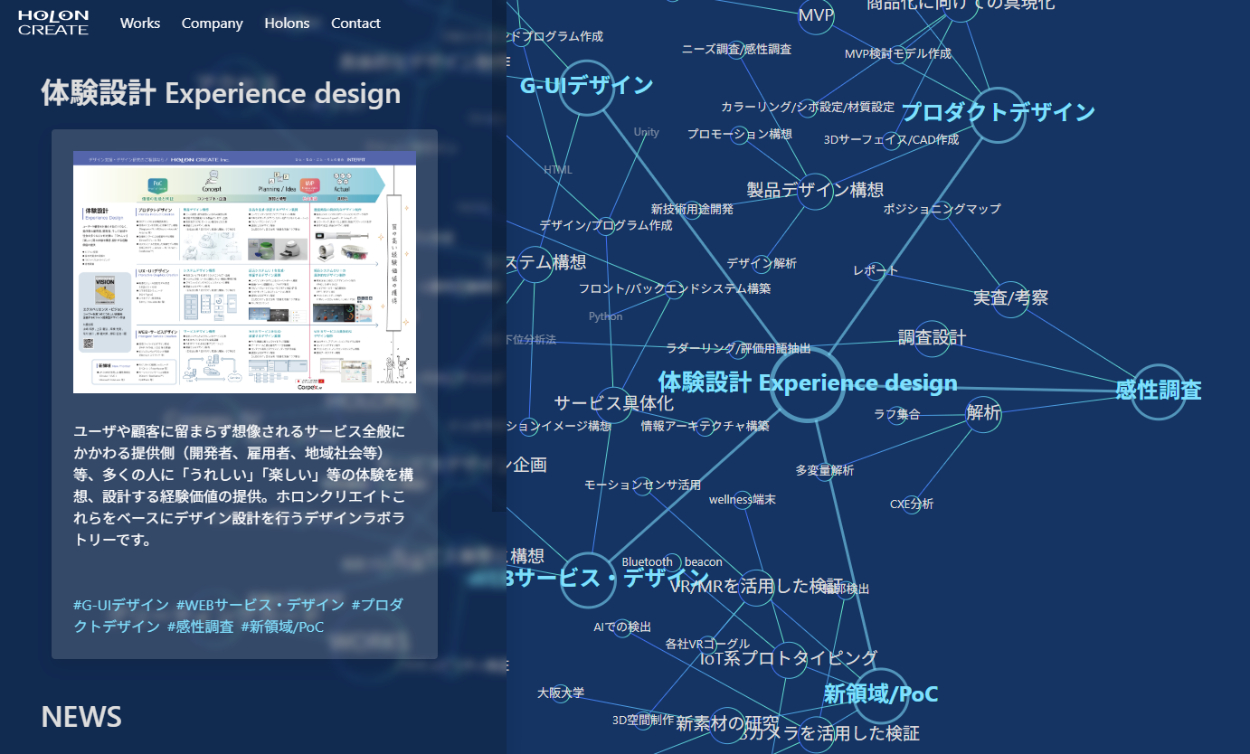This screenshot has height=754, width=1250.
Task: Click the 製品デザイン構想 node
Action: tap(815, 190)
